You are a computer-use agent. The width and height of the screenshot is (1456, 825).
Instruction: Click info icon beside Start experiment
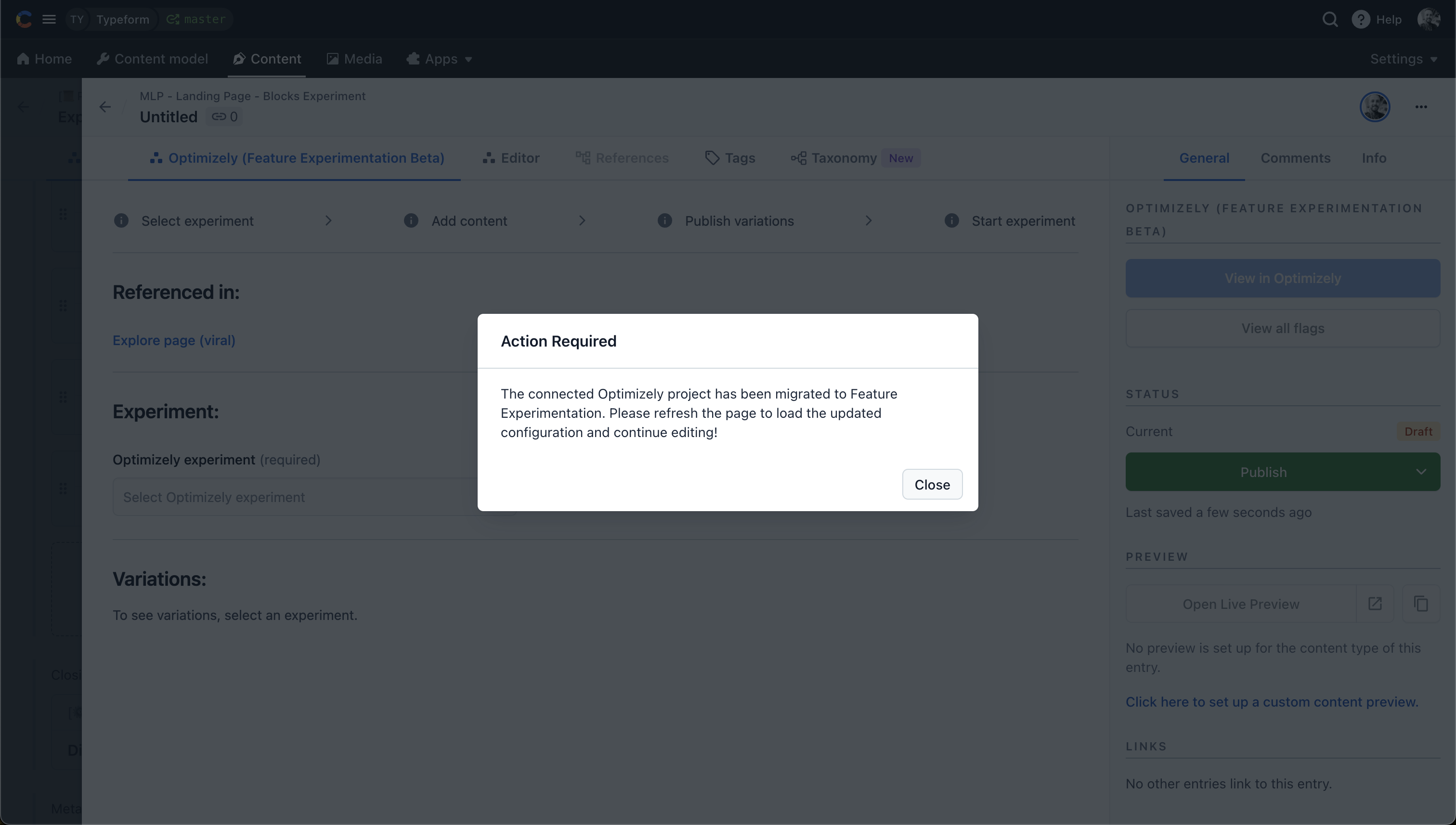[x=951, y=220]
